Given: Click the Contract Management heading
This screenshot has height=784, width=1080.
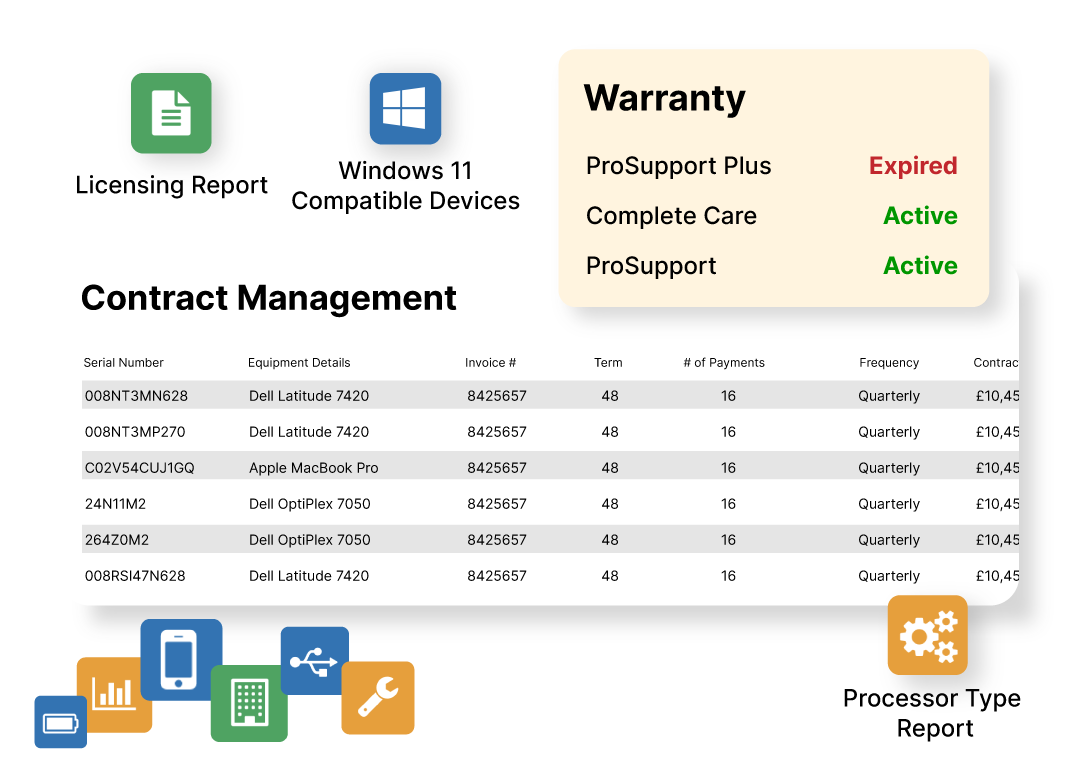Looking at the screenshot, I should (269, 298).
